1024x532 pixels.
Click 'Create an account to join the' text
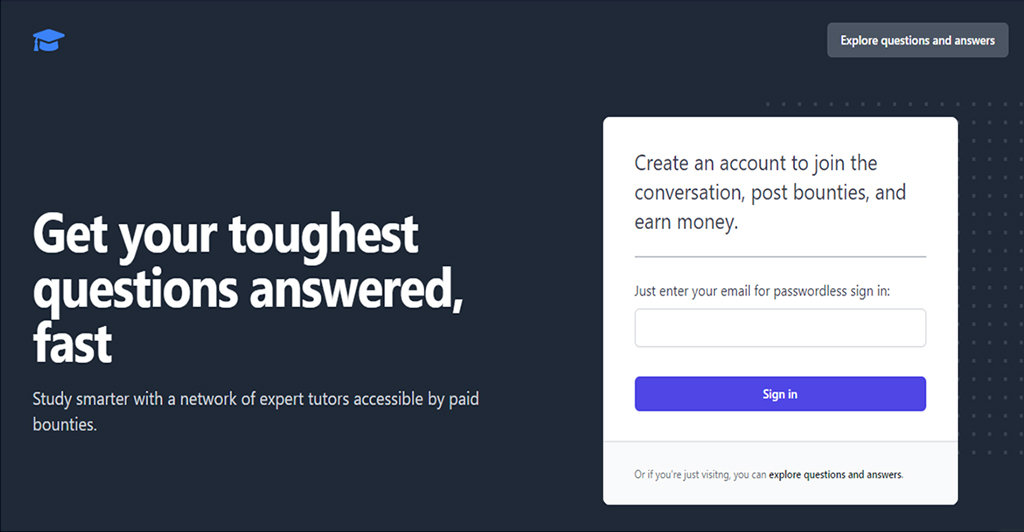(x=756, y=163)
